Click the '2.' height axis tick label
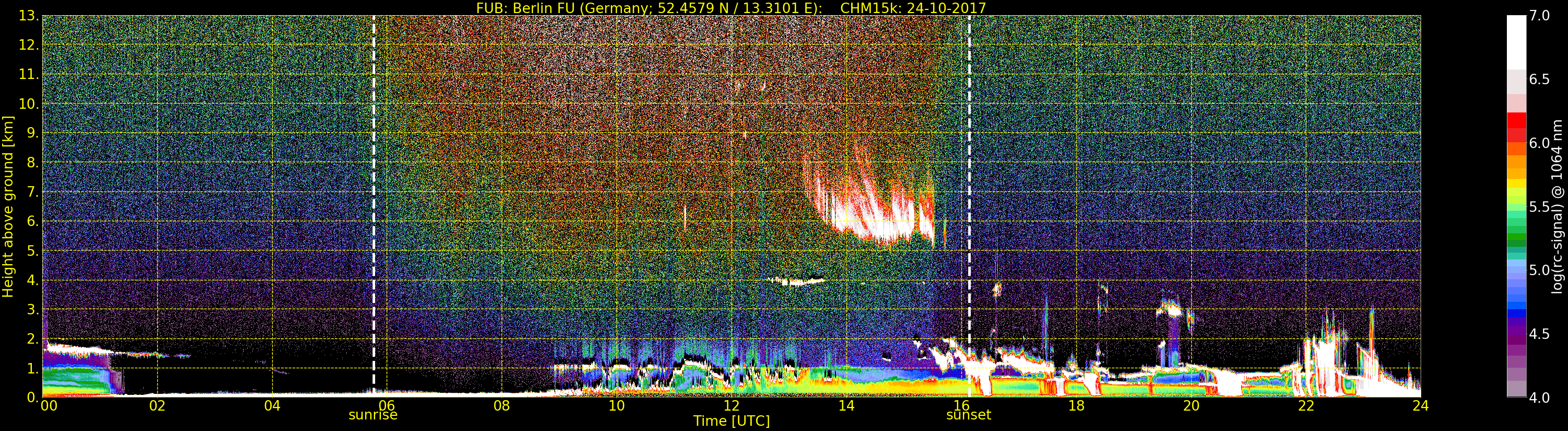The image size is (1568, 431). tap(33, 339)
